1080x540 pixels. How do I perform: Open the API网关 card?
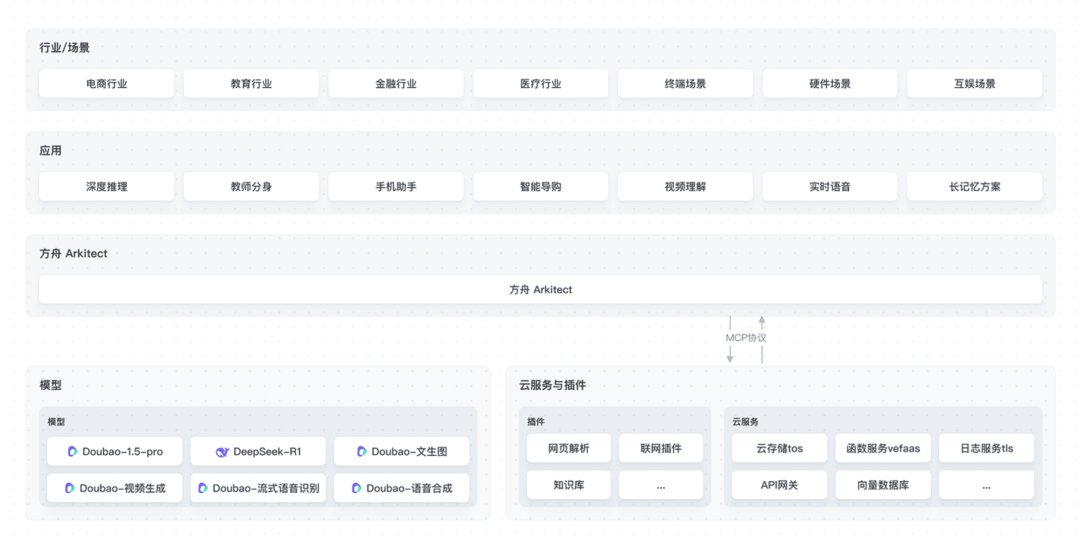coord(780,485)
